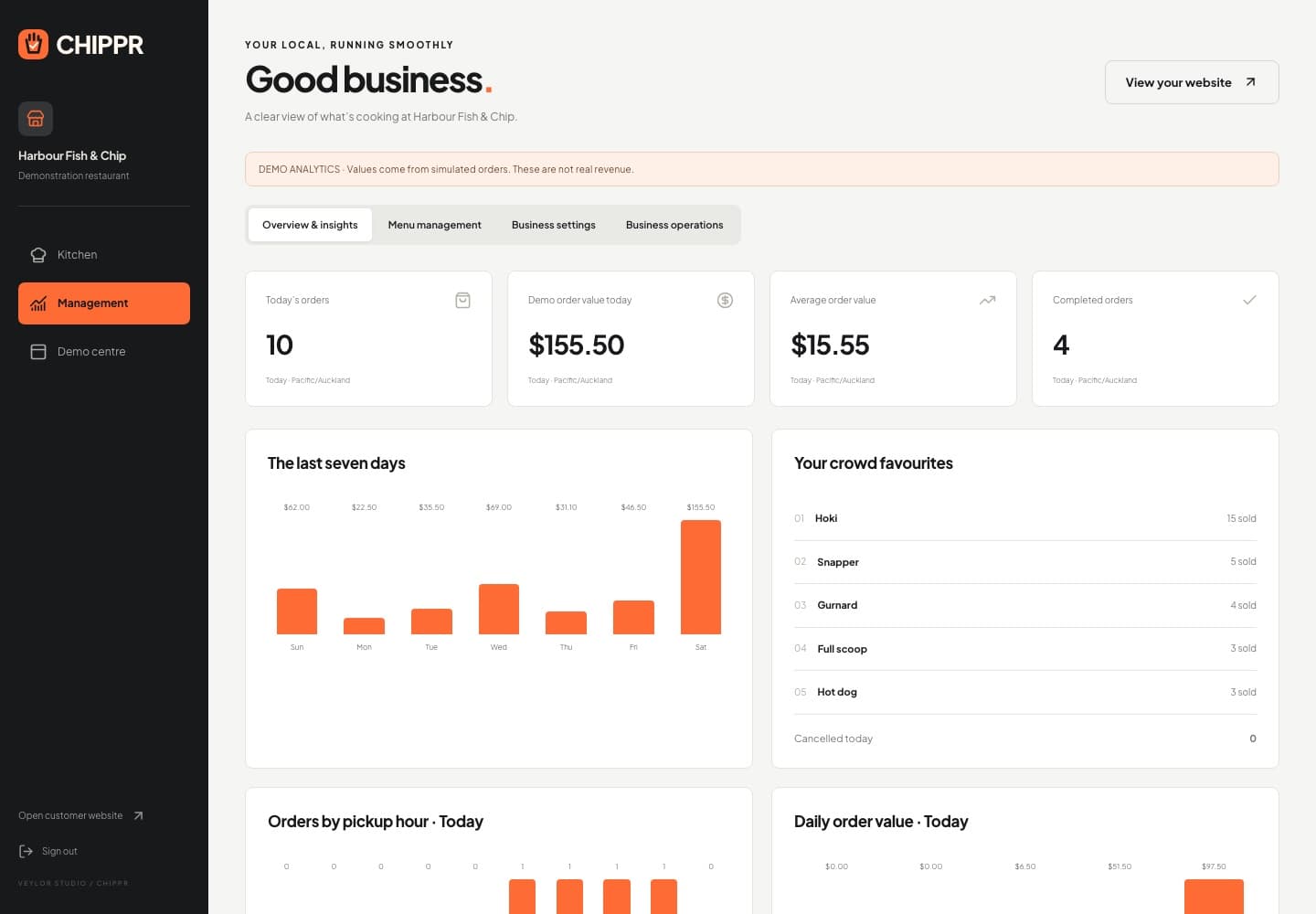Viewport: 1316px width, 914px height.
Task: Click the Sign out link
Action: pyautogui.click(x=48, y=851)
